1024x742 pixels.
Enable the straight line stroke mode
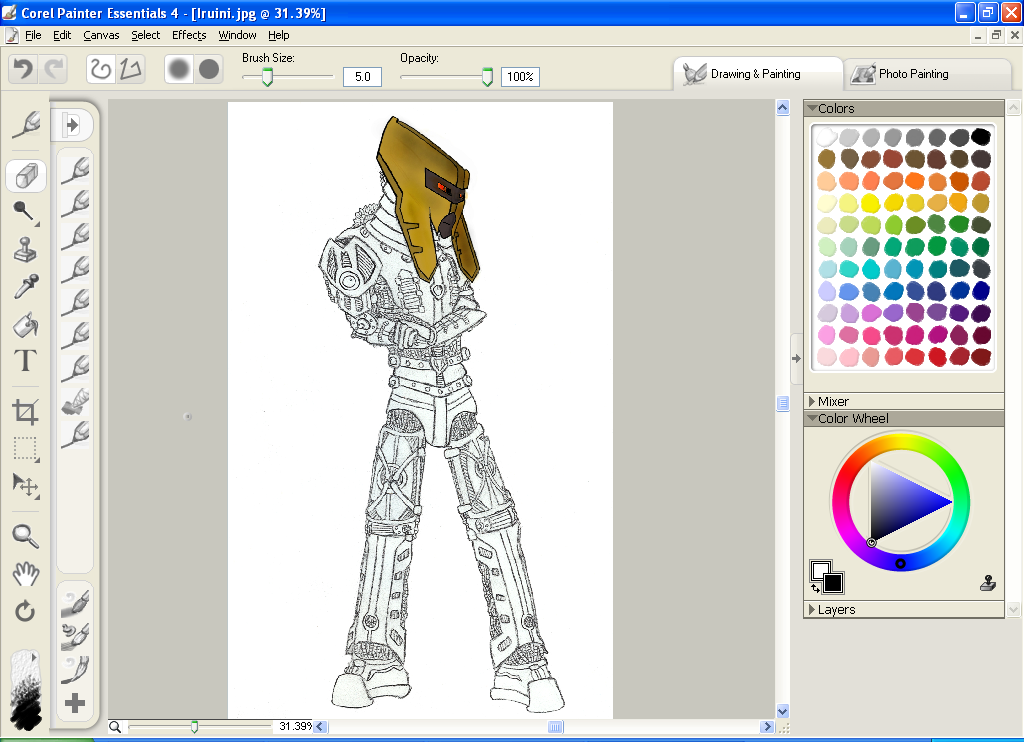pos(129,68)
